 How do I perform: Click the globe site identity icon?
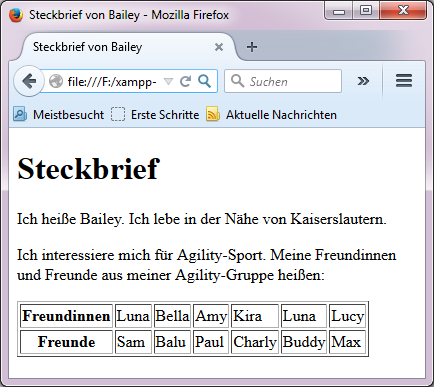tap(56, 81)
